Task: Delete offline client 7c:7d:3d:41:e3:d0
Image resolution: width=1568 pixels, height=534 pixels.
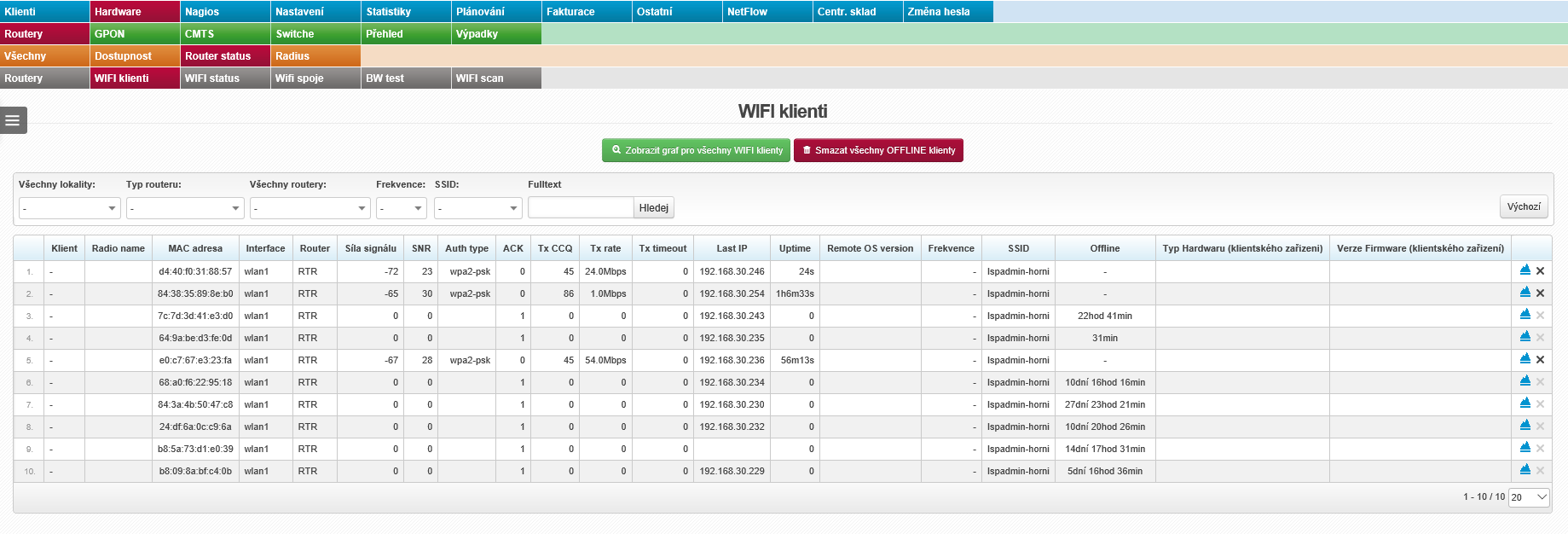Action: [1541, 316]
